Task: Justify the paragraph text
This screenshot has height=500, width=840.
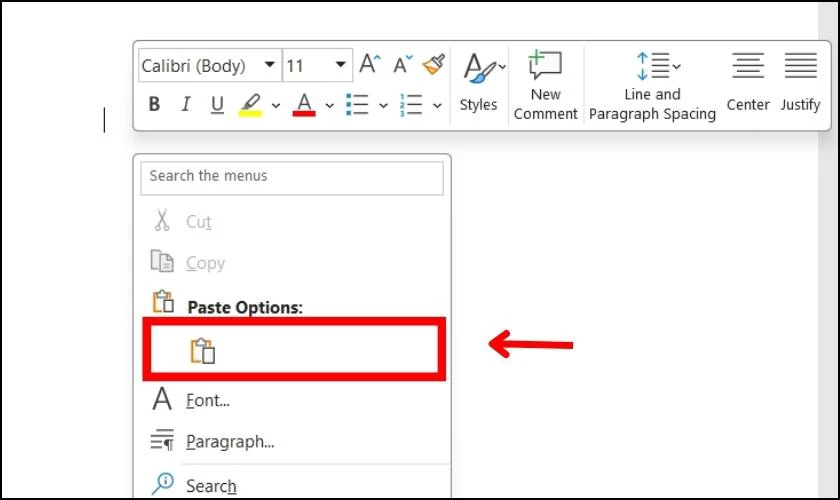Action: tap(800, 81)
